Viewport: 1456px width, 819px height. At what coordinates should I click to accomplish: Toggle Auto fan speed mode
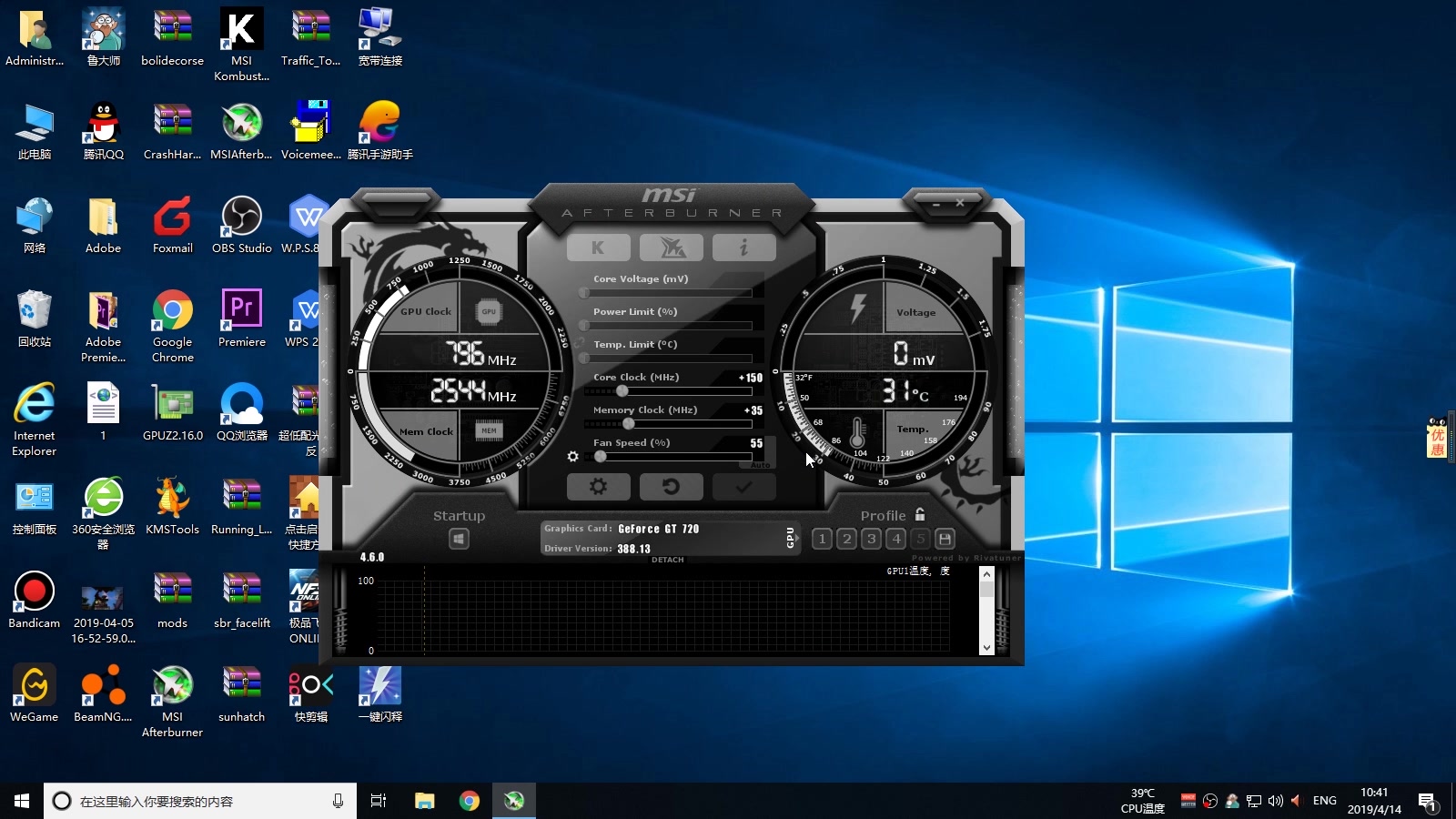click(761, 464)
